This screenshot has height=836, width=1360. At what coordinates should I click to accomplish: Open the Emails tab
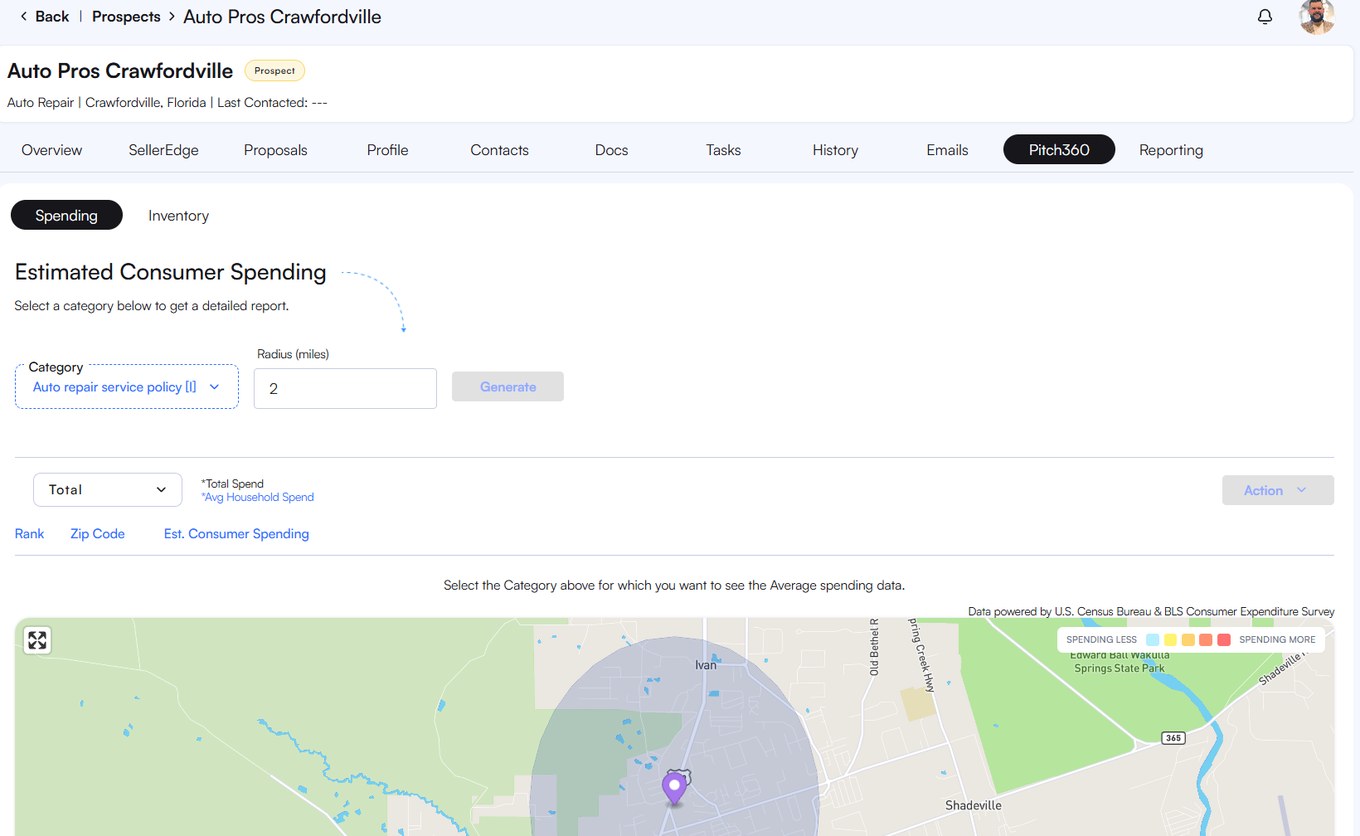947,150
